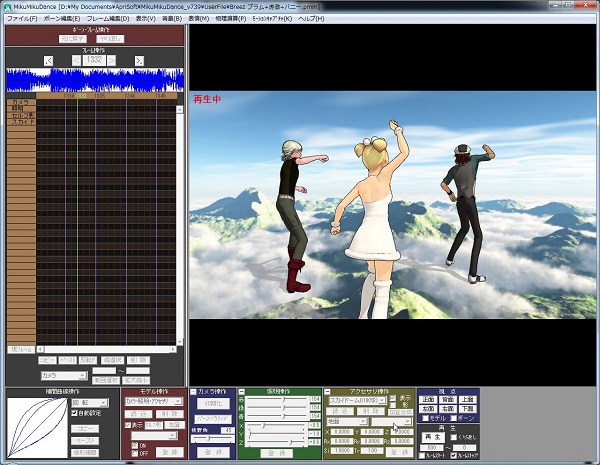Screen dimensions: 600x465
Task: Open the ボーン編集(E) menu
Action: [x=62, y=18]
